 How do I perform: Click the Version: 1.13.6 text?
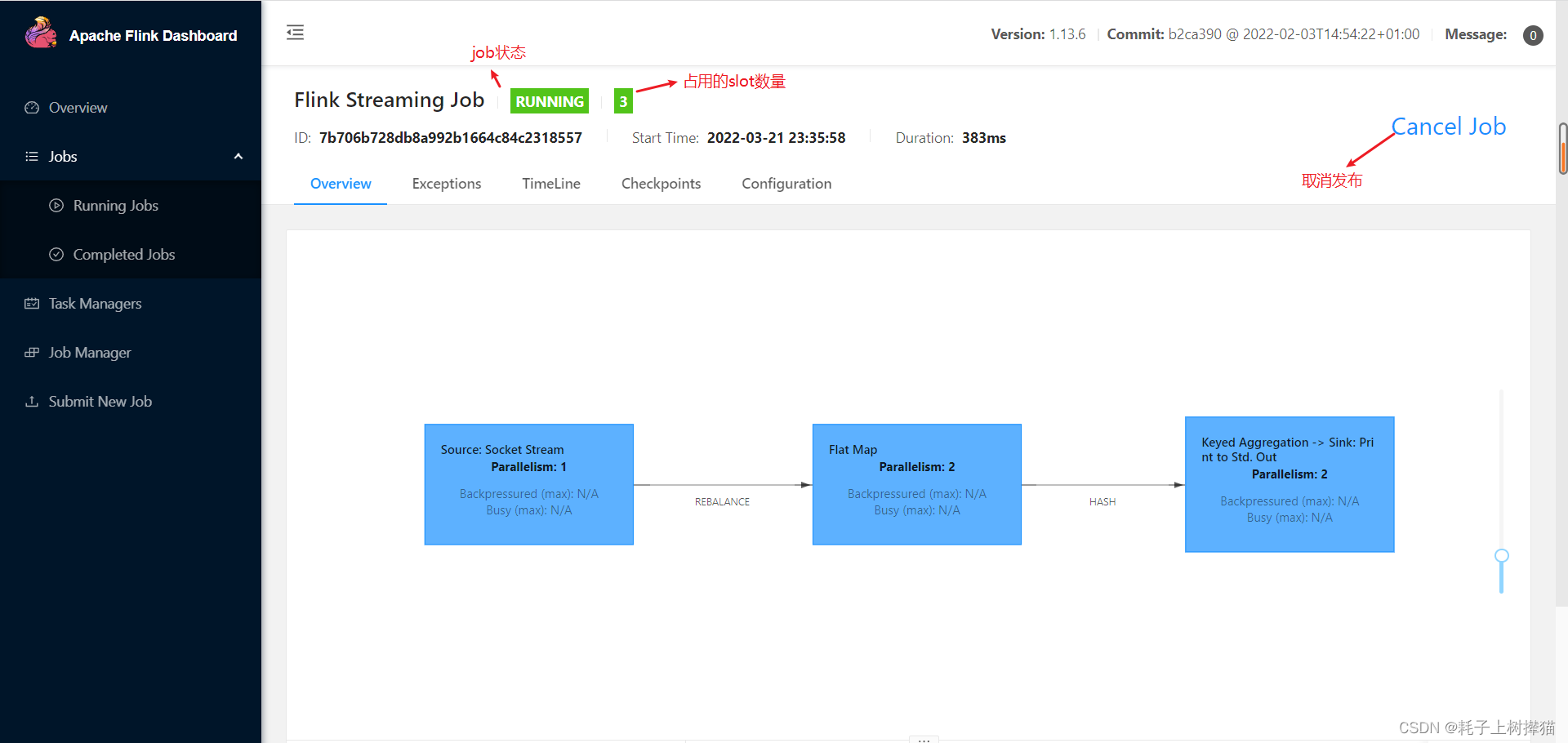point(1038,34)
